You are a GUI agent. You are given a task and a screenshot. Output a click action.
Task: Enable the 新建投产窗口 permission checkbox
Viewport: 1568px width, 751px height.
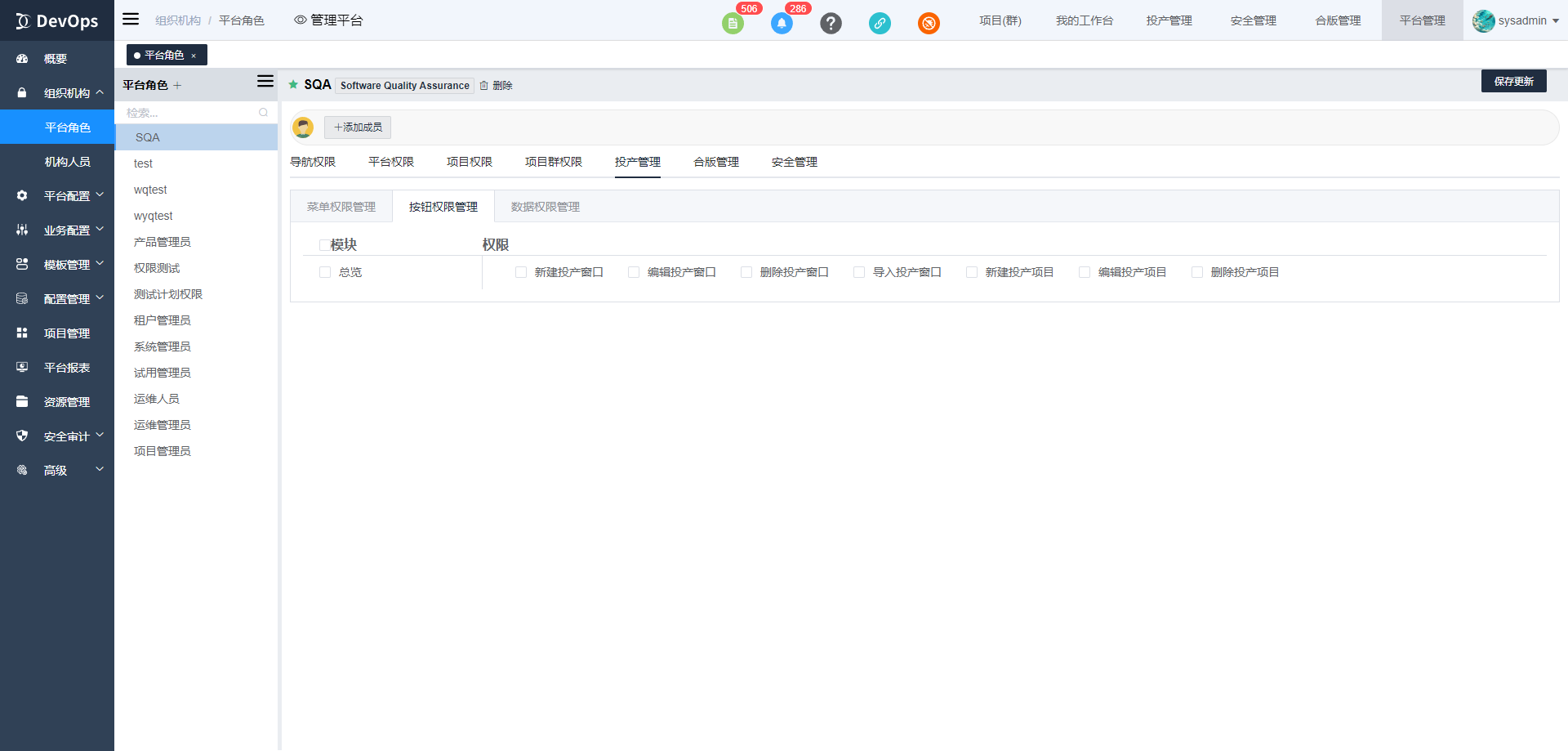click(521, 272)
